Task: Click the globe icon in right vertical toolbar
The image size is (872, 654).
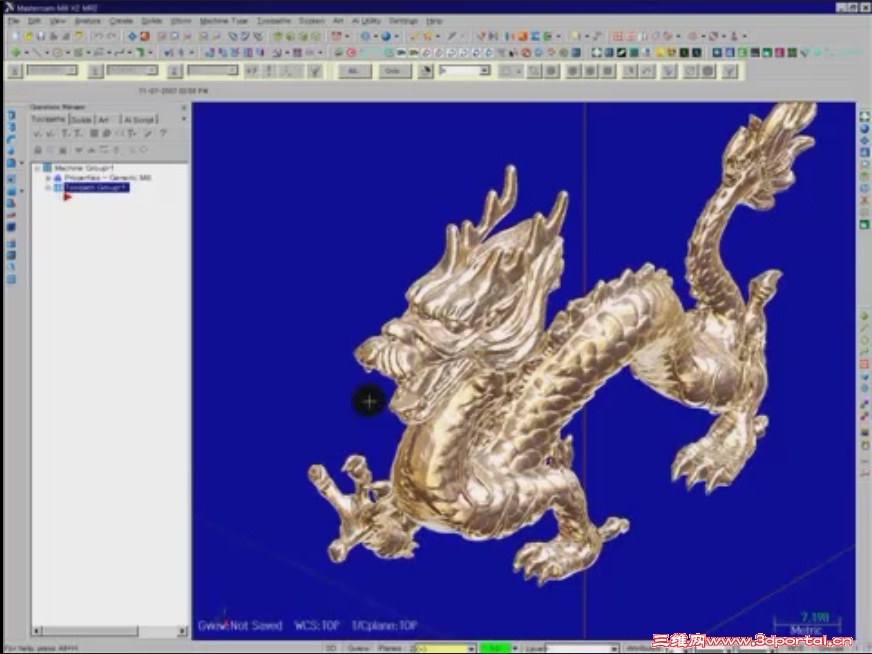Action: [864, 128]
